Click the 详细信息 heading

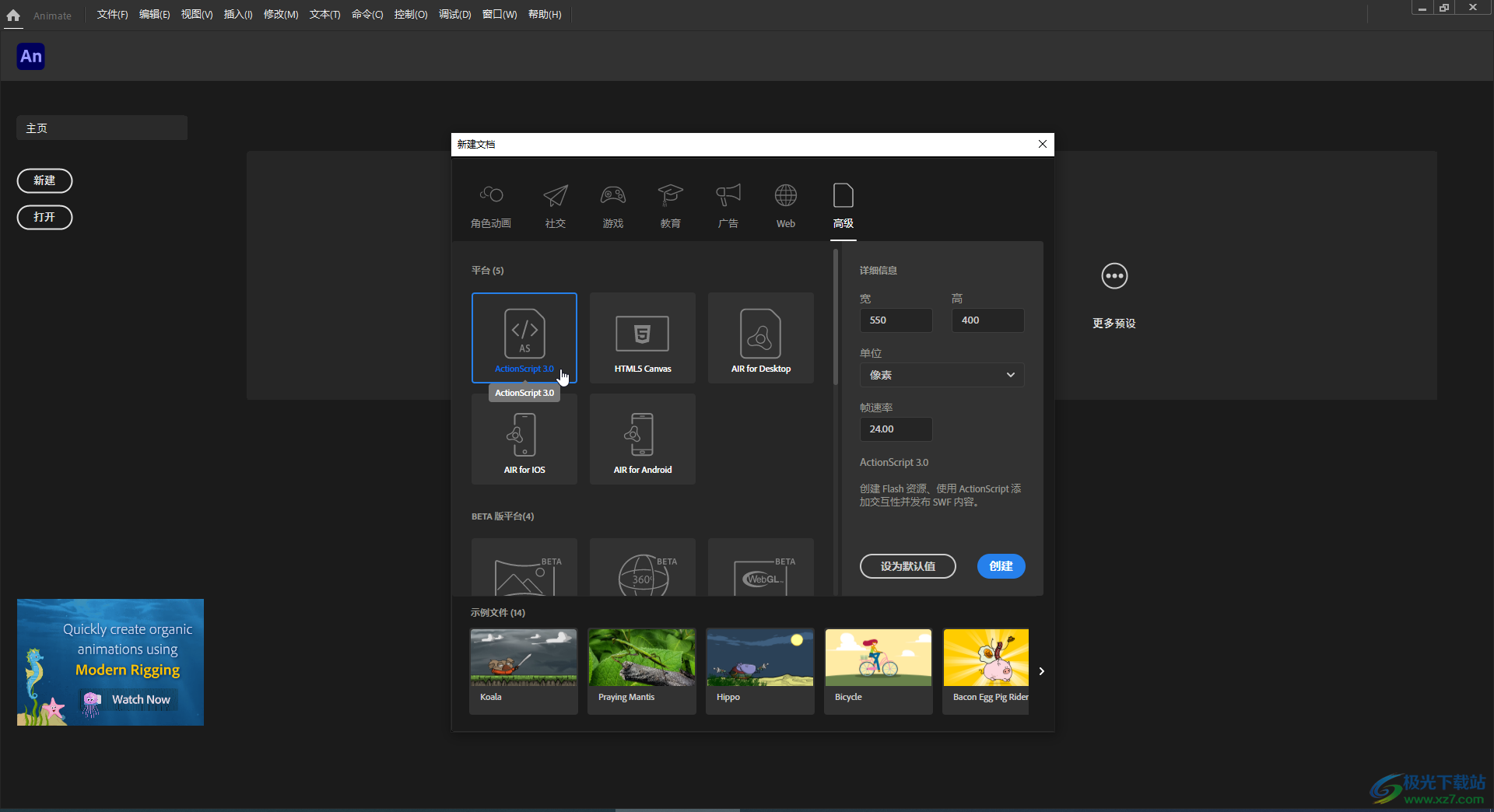[x=879, y=271]
